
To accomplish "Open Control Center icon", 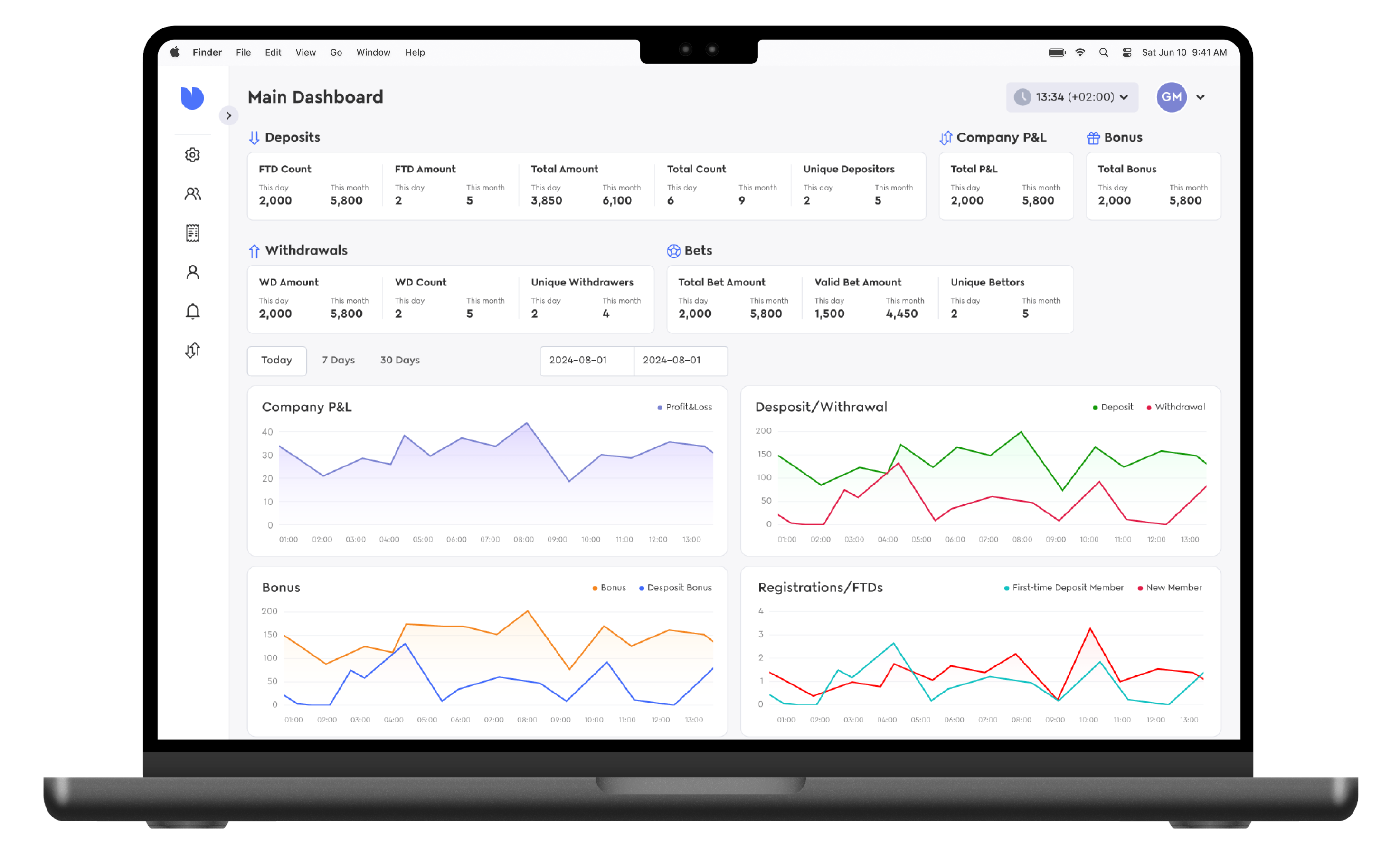I will pos(1127,52).
